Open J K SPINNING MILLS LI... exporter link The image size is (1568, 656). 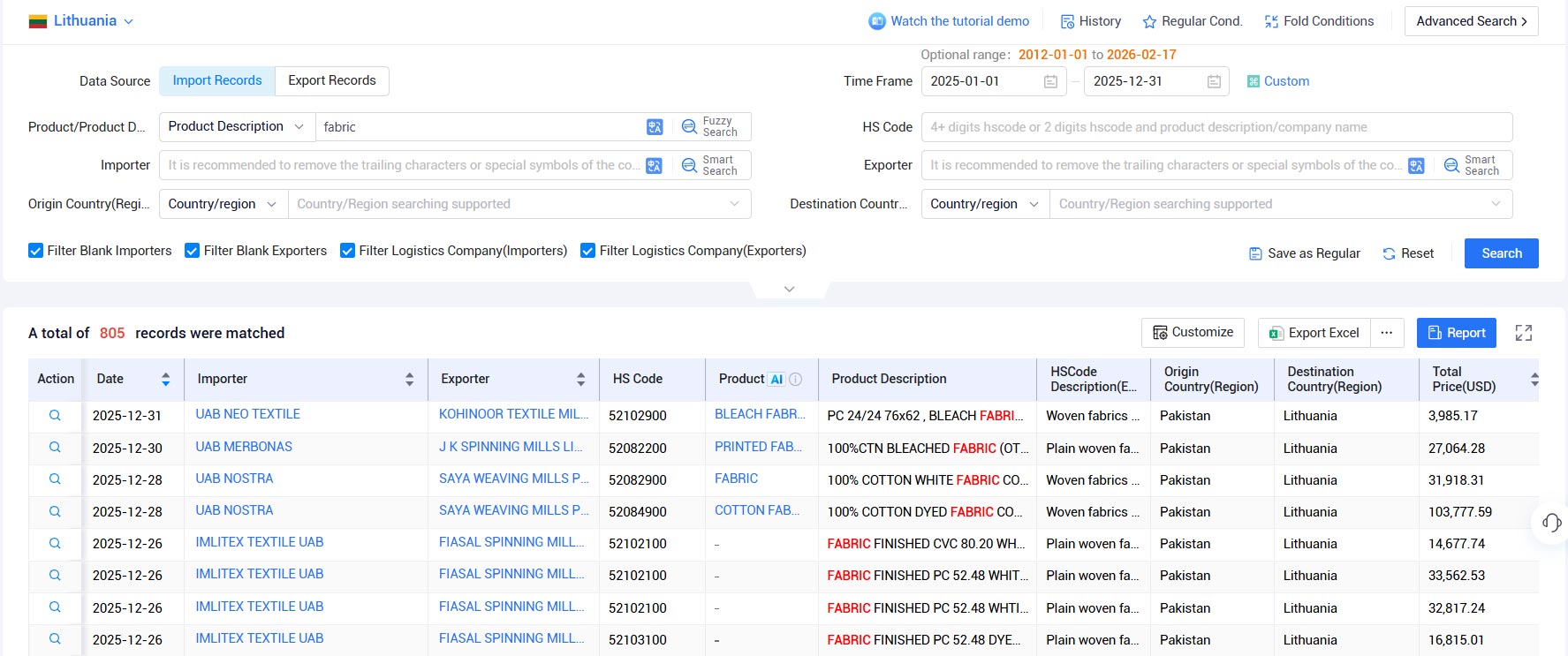coord(511,447)
